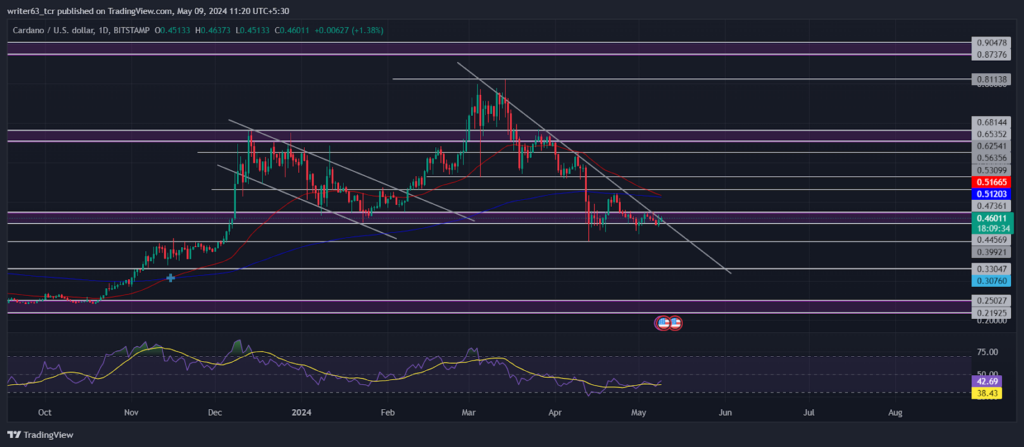The height and width of the screenshot is (447, 1024).
Task: Click the red 0.51665 moving average price label
Action: pos(992,181)
